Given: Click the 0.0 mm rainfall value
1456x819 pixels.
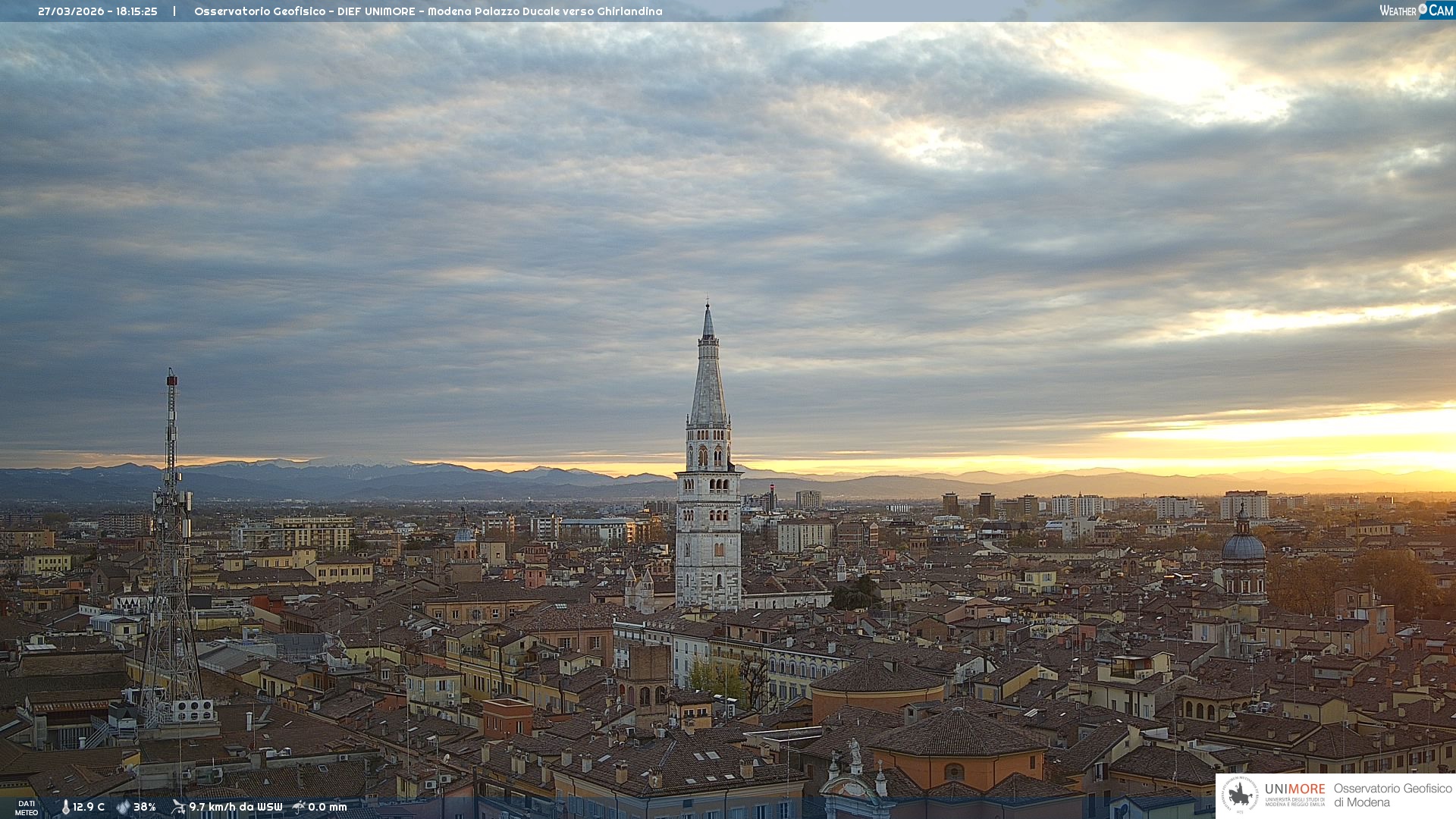Looking at the screenshot, I should [x=328, y=808].
